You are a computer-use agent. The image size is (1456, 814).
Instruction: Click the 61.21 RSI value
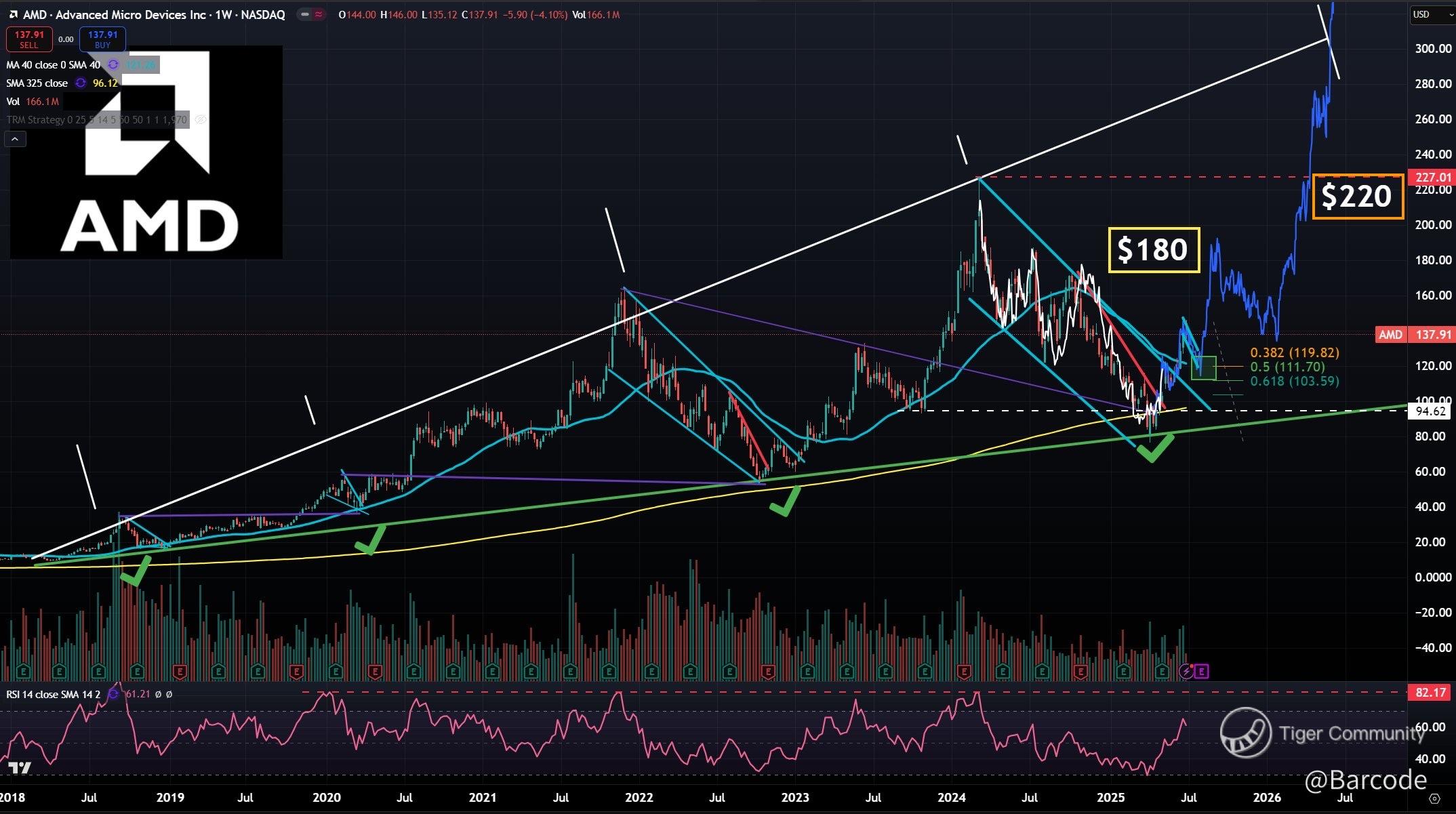pos(138,694)
